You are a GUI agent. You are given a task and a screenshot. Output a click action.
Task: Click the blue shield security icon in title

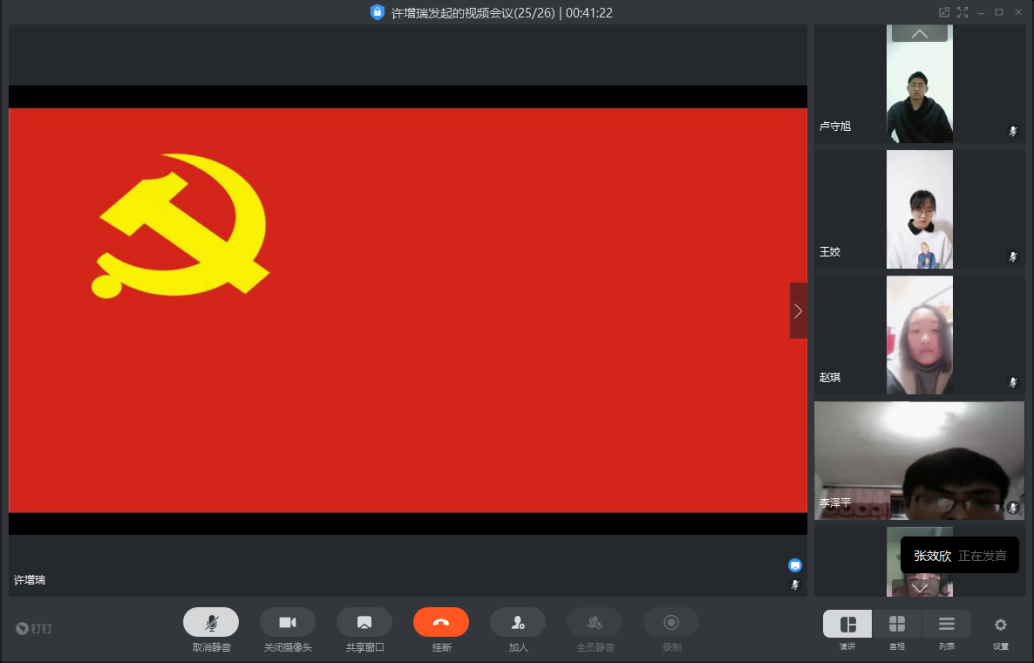coord(377,12)
